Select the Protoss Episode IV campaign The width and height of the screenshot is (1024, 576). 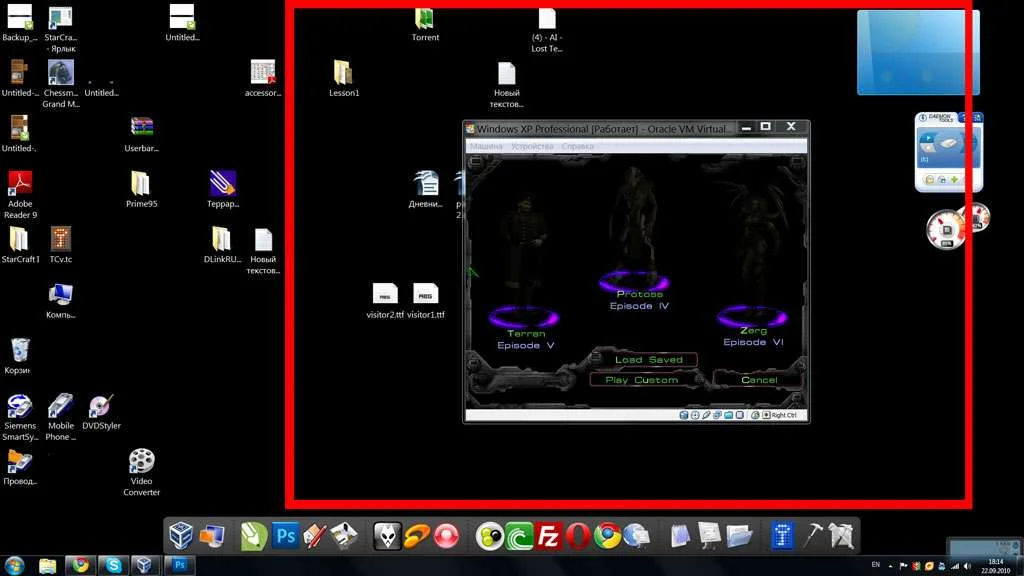pyautogui.click(x=639, y=300)
